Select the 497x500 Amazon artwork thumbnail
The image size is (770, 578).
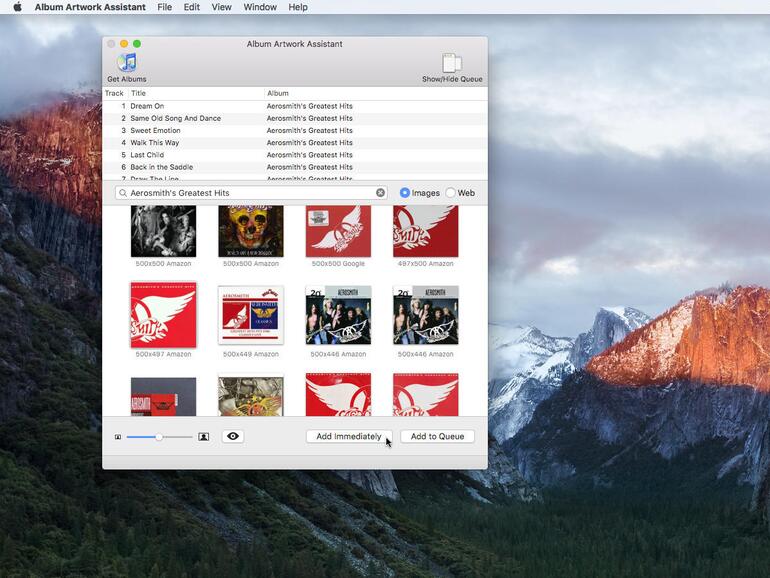425,232
